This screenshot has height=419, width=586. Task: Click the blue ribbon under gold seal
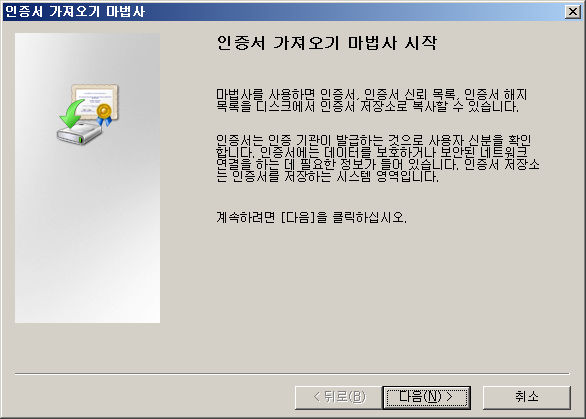point(104,121)
